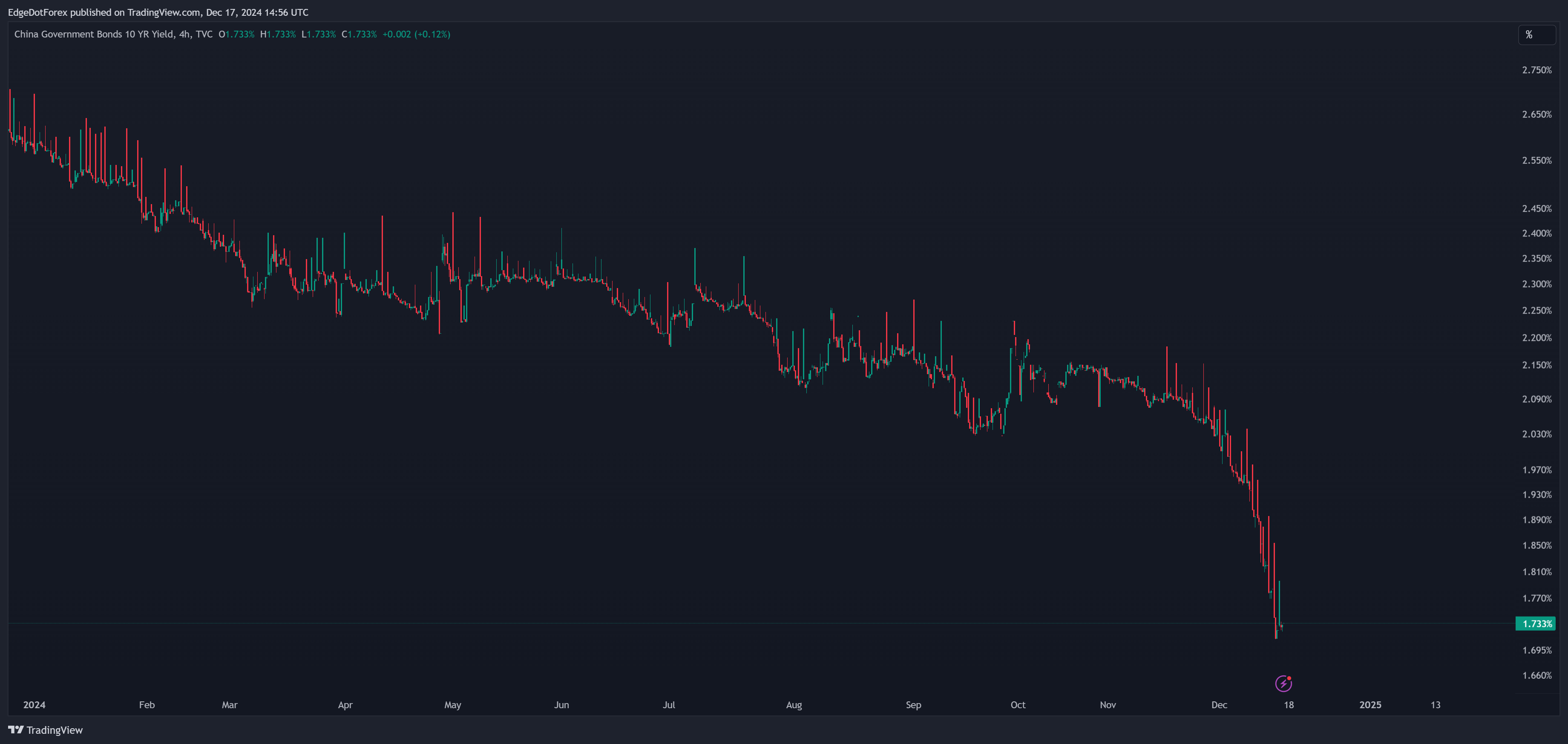
Task: Click the 2.550% price axis label
Action: (1536, 161)
